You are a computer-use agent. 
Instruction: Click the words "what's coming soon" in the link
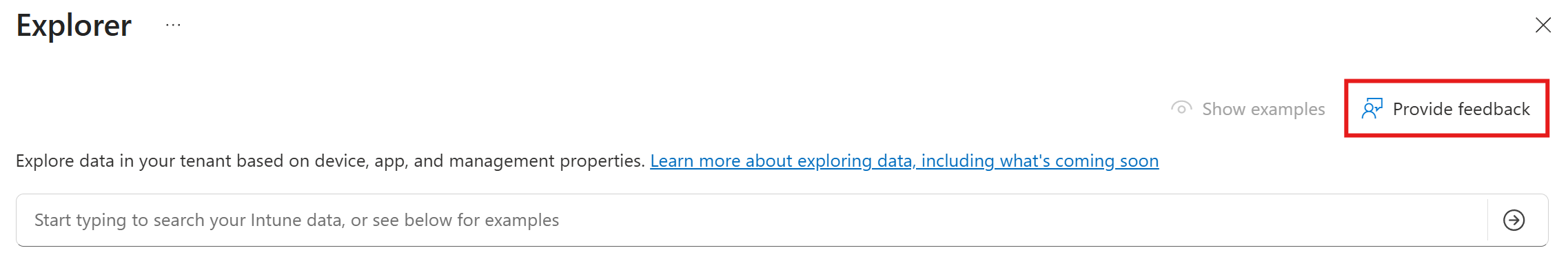tap(1079, 161)
